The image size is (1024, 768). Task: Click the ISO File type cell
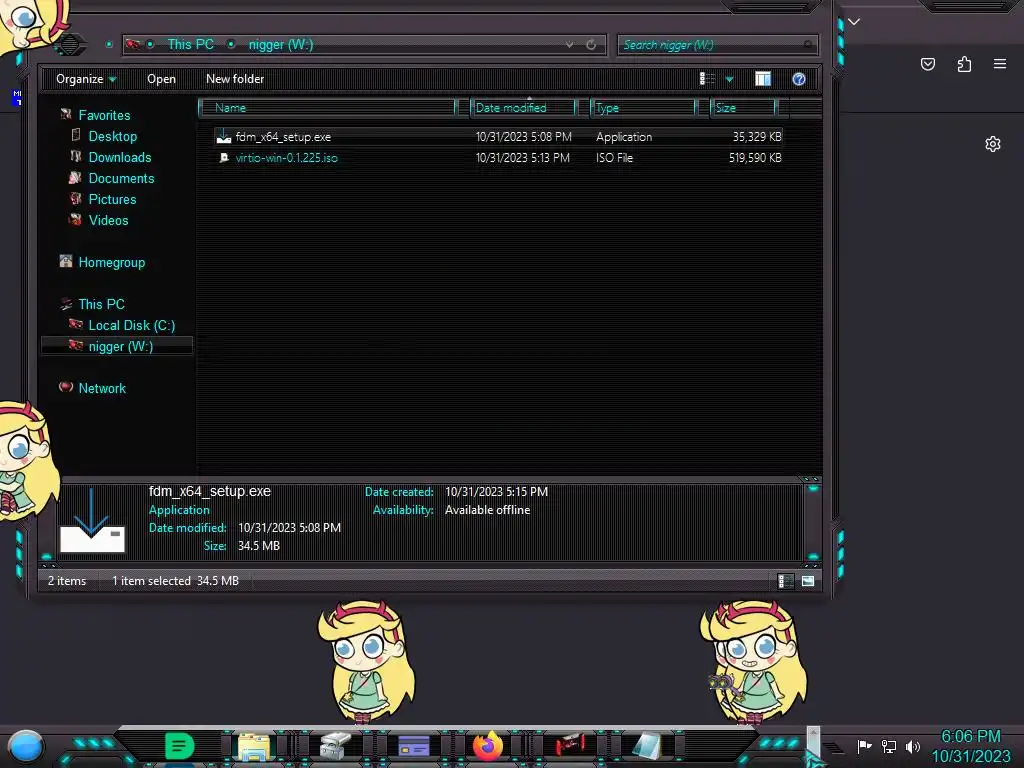pos(615,157)
